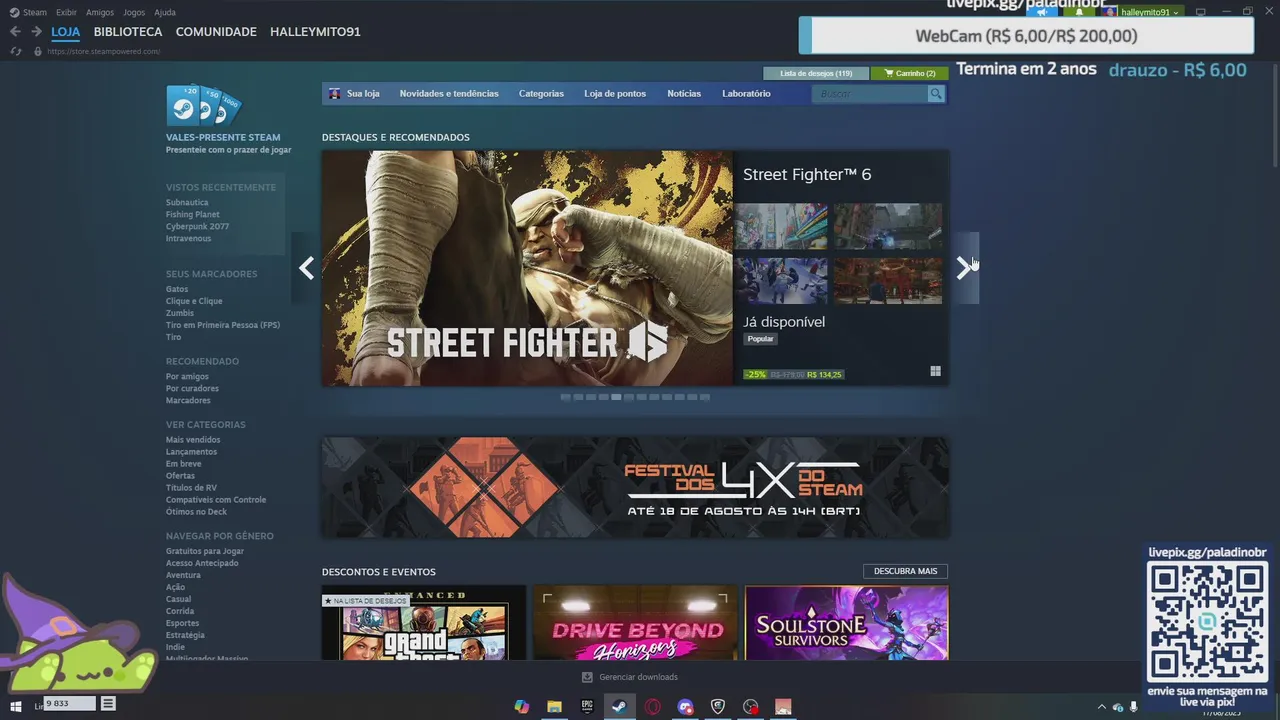Browse the Gatos tag
Viewport: 1280px width, 720px height.
pyautogui.click(x=177, y=289)
